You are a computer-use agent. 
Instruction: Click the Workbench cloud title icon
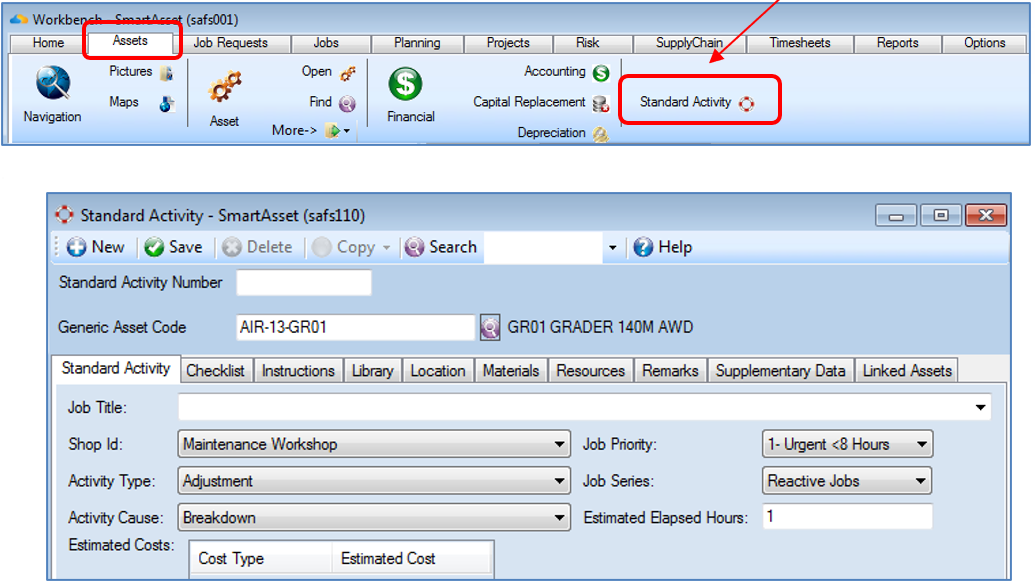(19, 19)
